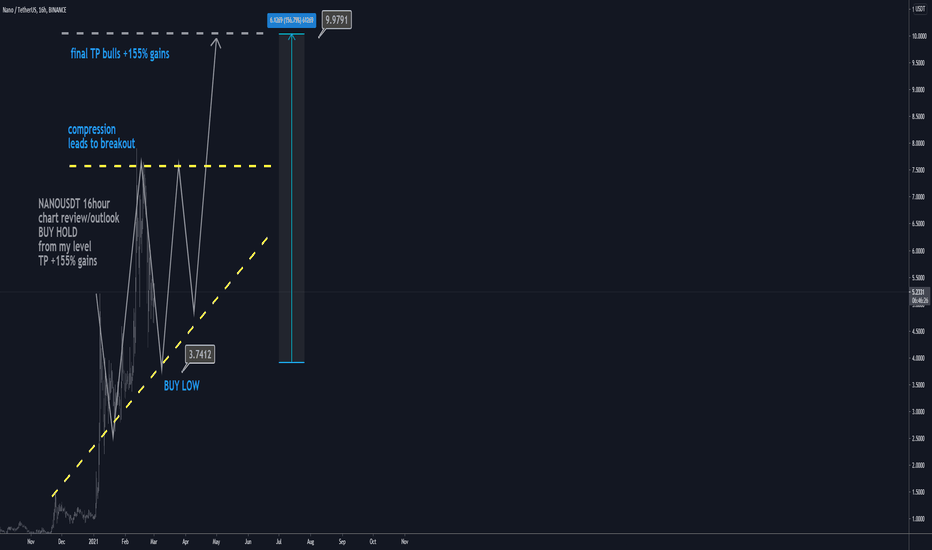Click the May label on time axis
Image resolution: width=932 pixels, height=550 pixels.
(216, 542)
